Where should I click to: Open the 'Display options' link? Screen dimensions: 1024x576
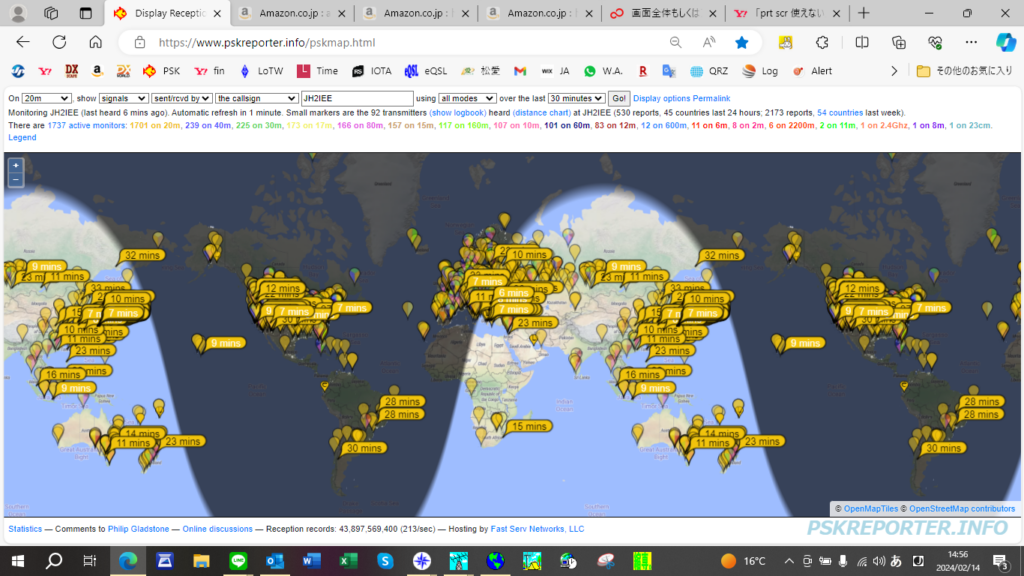click(x=661, y=98)
